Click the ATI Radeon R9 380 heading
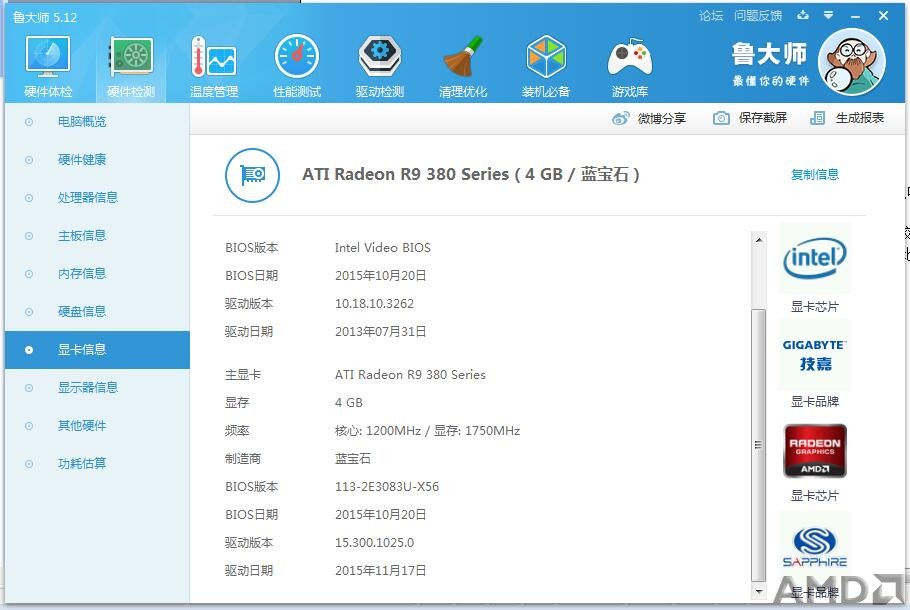Viewport: 910px width, 610px height. click(471, 175)
